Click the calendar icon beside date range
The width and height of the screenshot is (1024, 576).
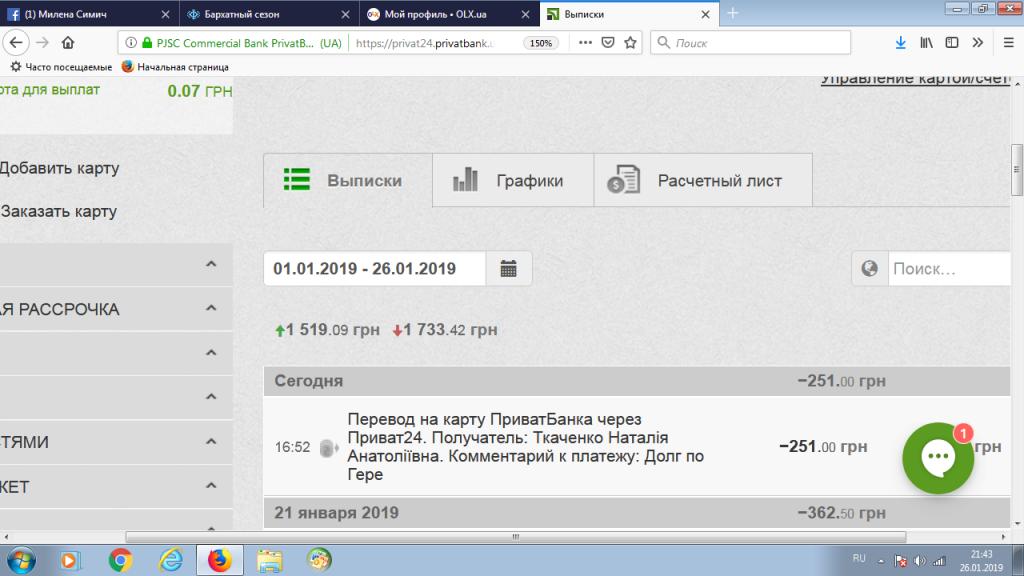point(508,269)
